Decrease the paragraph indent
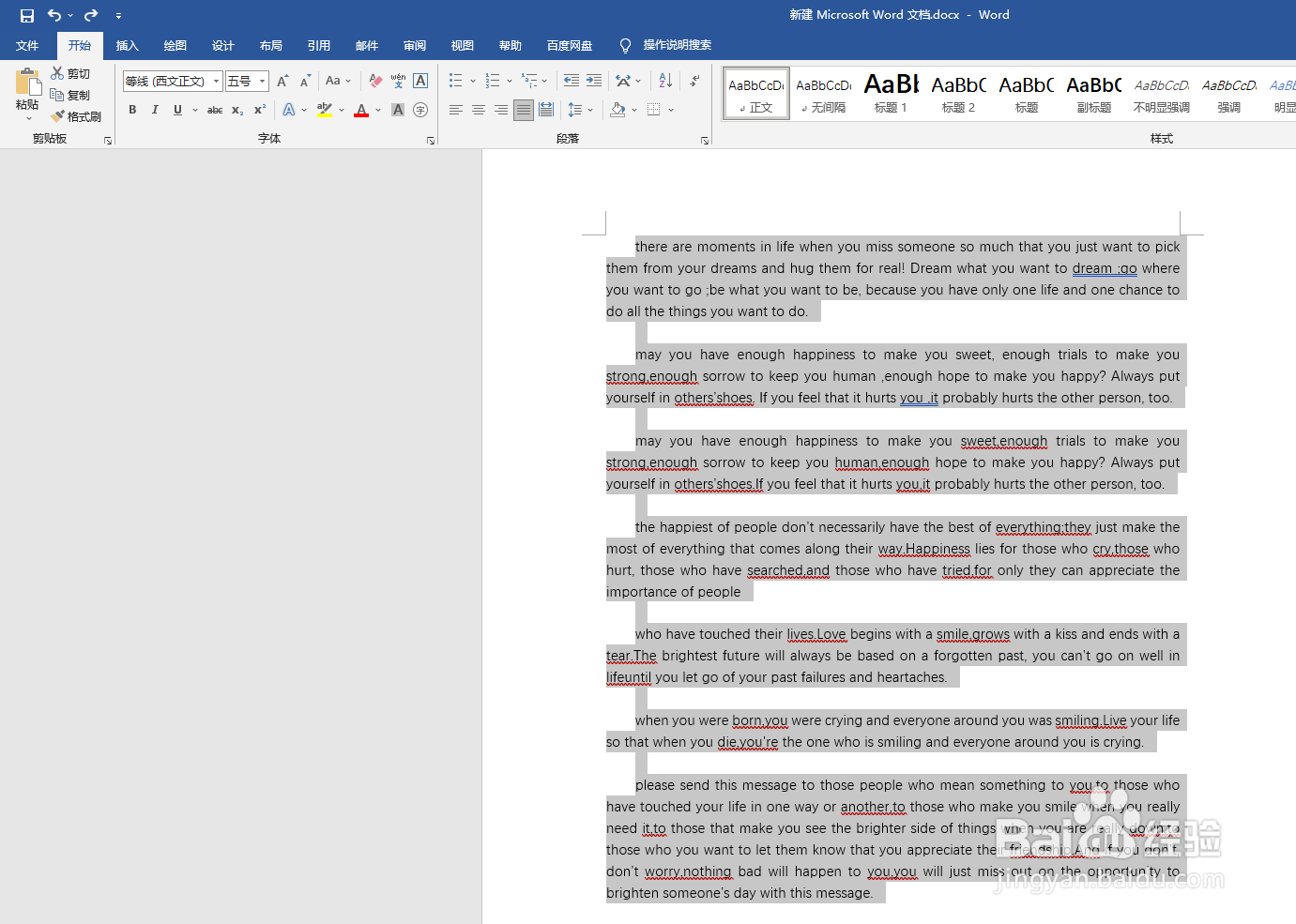Image resolution: width=1296 pixels, height=924 pixels. 572,81
